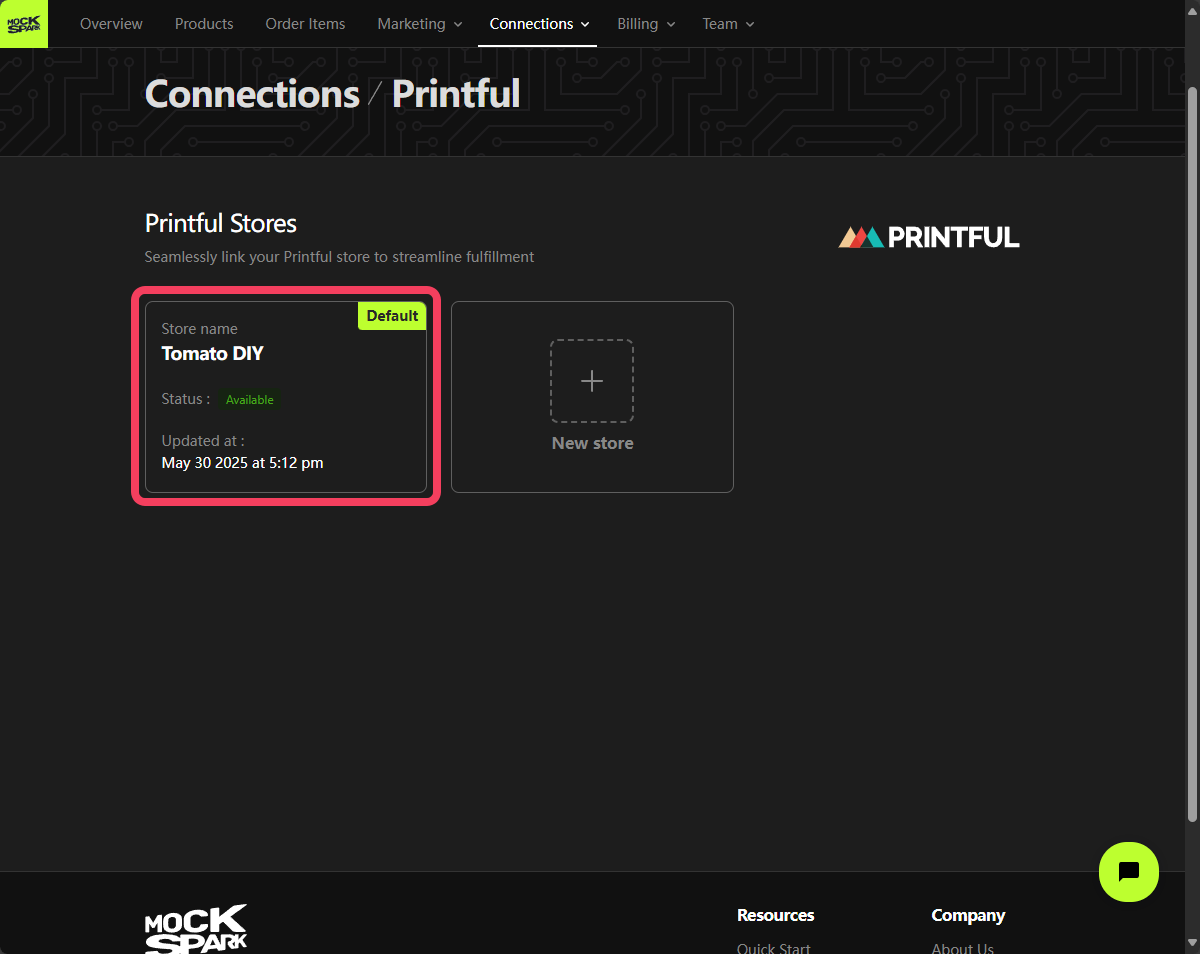The height and width of the screenshot is (954, 1200).
Task: Click Connections in the breadcrumb heading
Action: point(252,94)
